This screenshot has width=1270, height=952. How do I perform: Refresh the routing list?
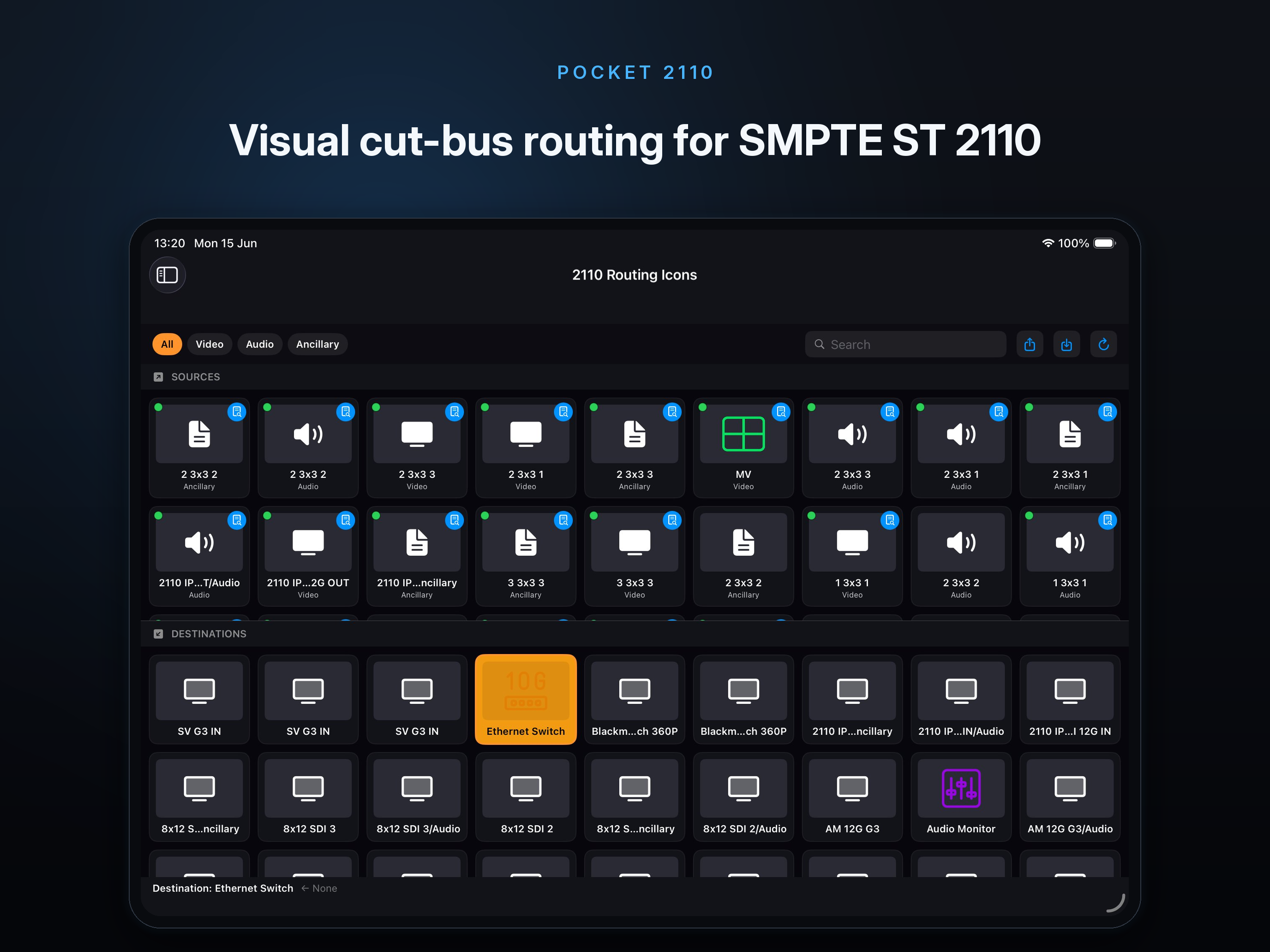(x=1103, y=344)
